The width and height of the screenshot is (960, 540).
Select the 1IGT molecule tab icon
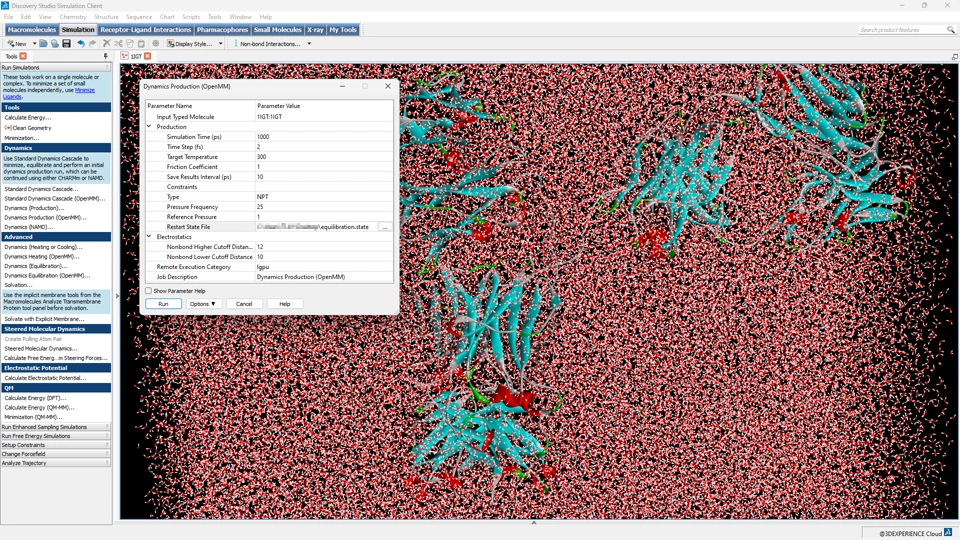[x=125, y=56]
